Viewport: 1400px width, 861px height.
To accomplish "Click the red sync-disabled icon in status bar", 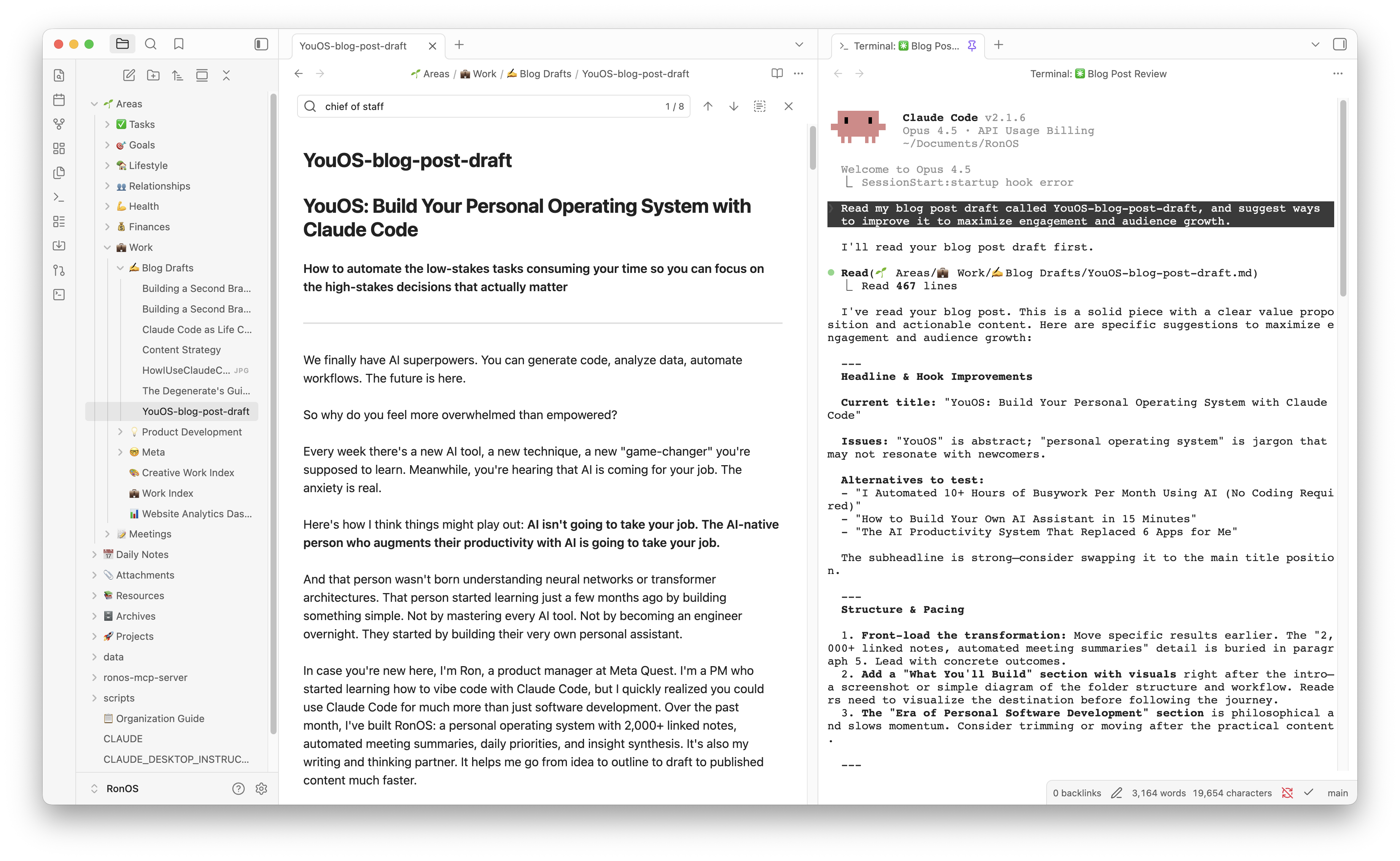I will coord(1287,792).
